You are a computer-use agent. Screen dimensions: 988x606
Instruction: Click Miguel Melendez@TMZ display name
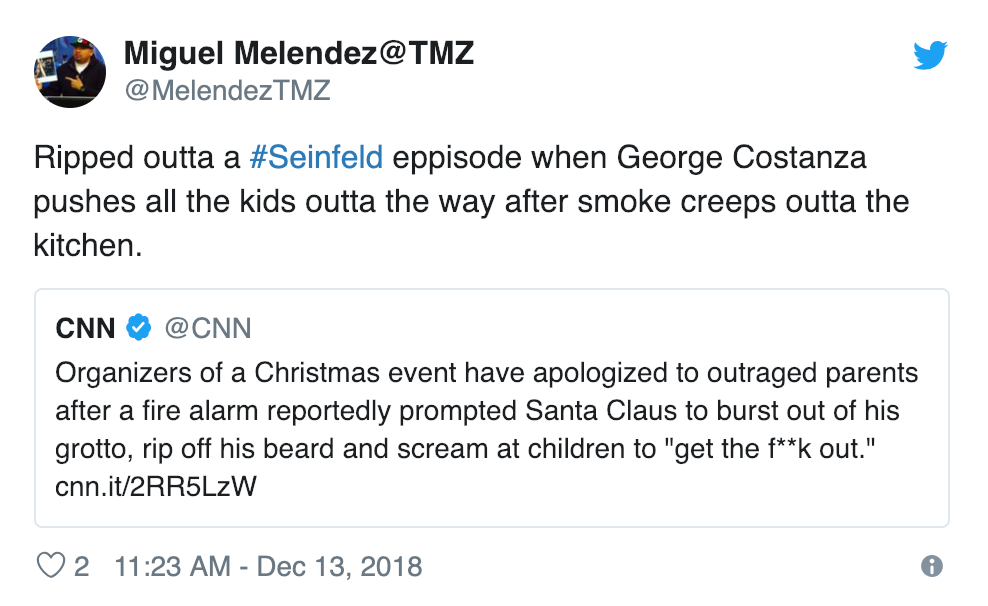point(298,54)
